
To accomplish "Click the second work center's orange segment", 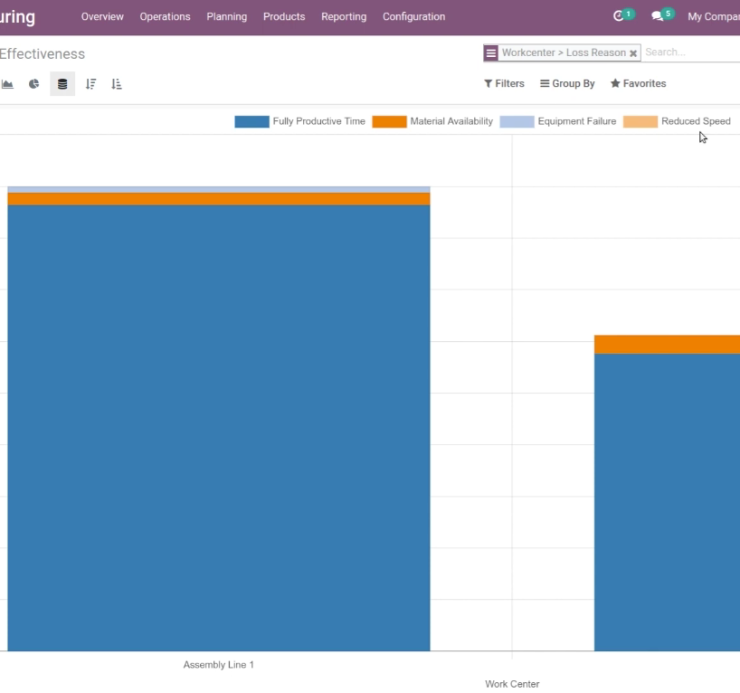I will coord(667,344).
